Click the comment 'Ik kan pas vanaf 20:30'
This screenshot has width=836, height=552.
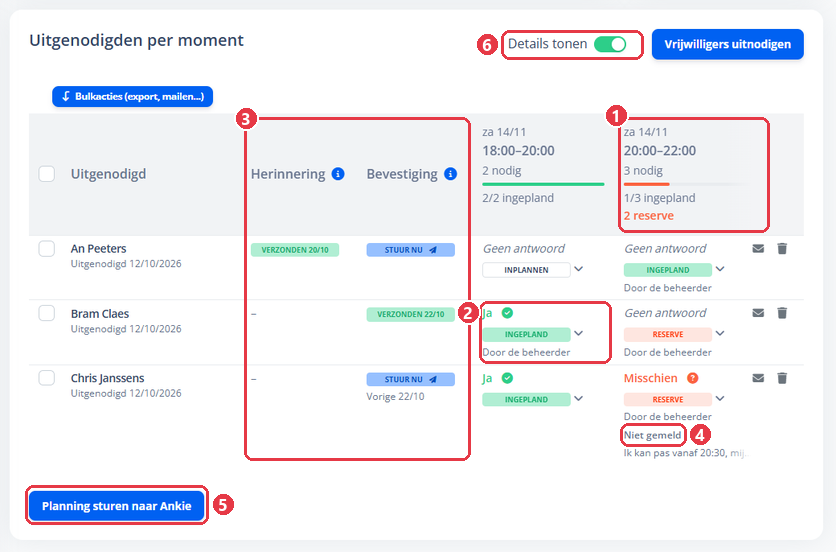(x=686, y=453)
